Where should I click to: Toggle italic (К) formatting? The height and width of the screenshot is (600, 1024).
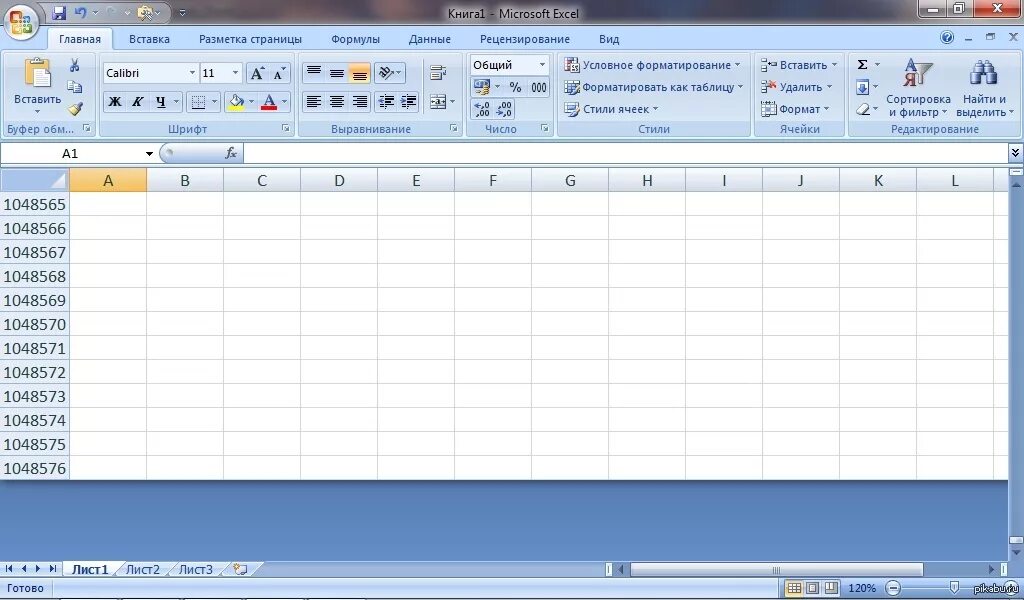pos(137,101)
